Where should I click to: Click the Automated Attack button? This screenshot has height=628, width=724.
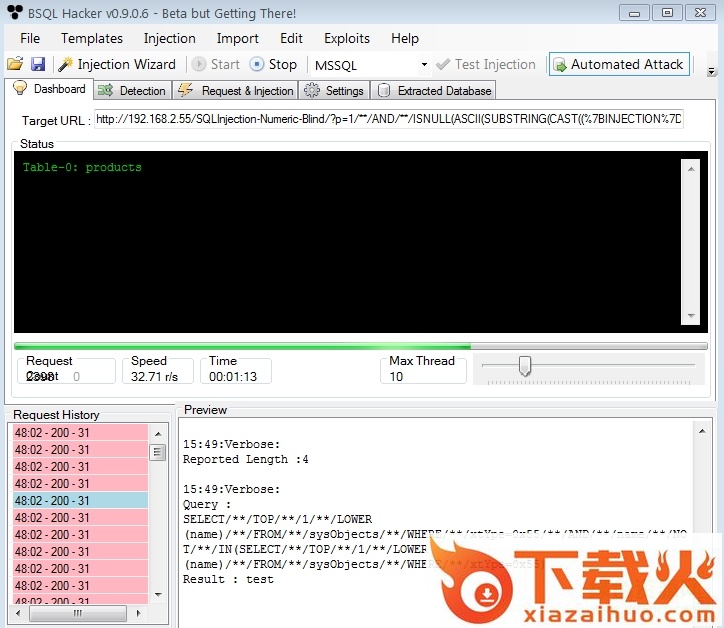point(618,64)
